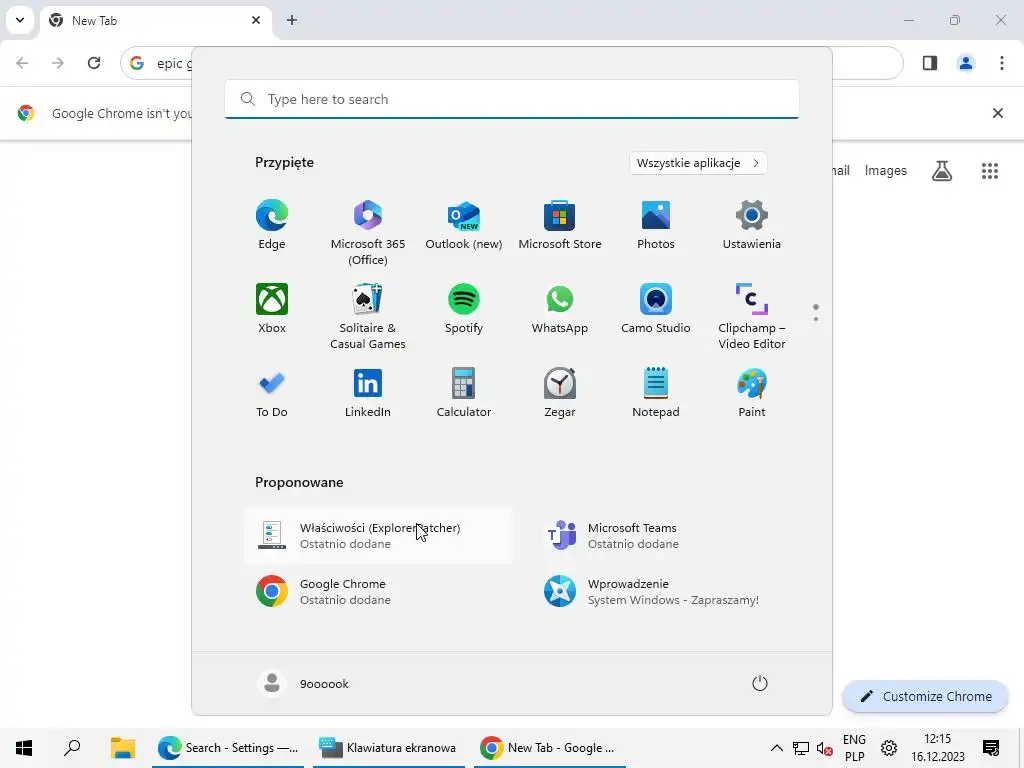Open taskbar settings gear icon
This screenshot has height=768, width=1024.
click(889, 748)
